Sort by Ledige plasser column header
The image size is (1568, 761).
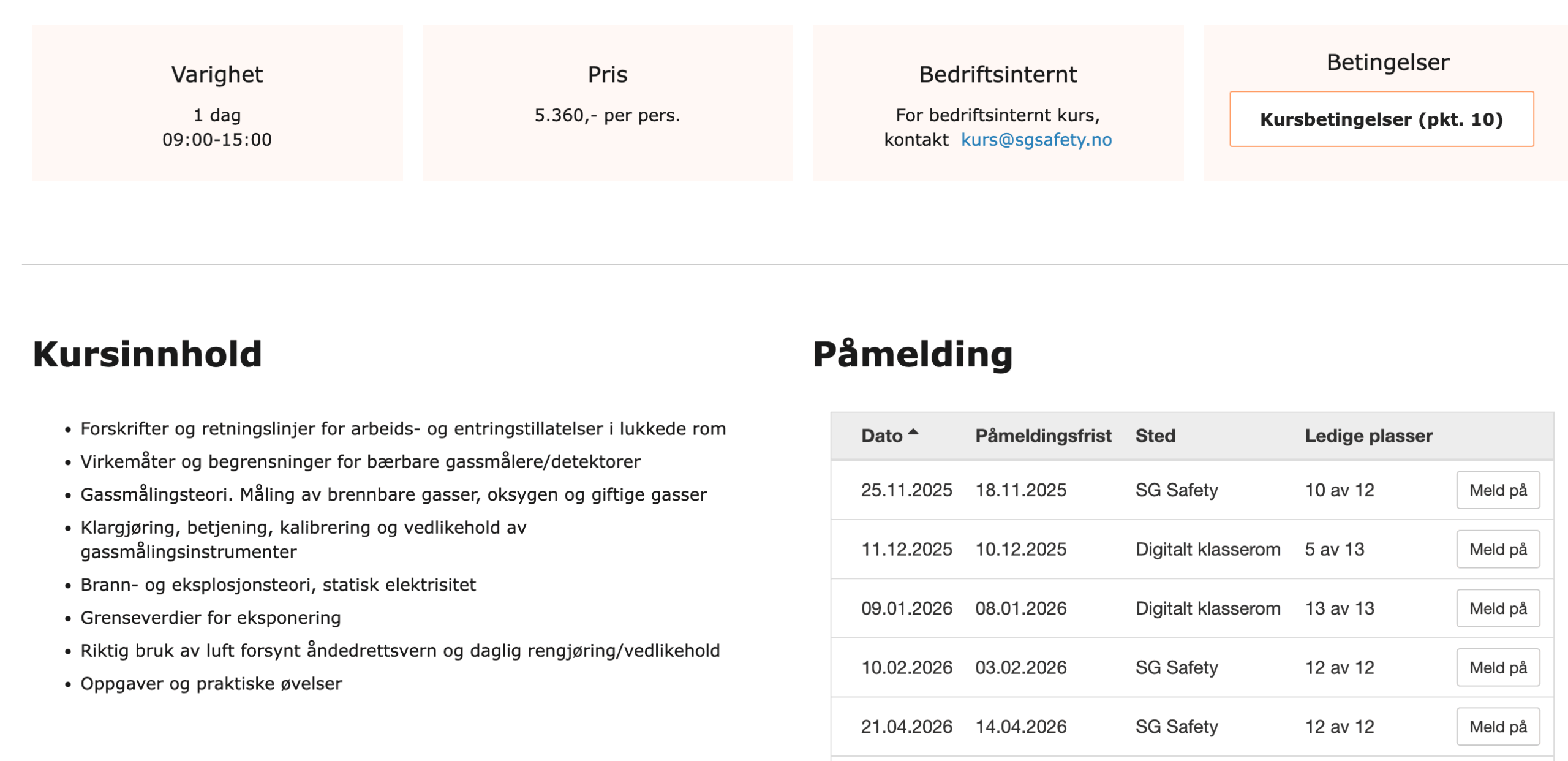1368,436
